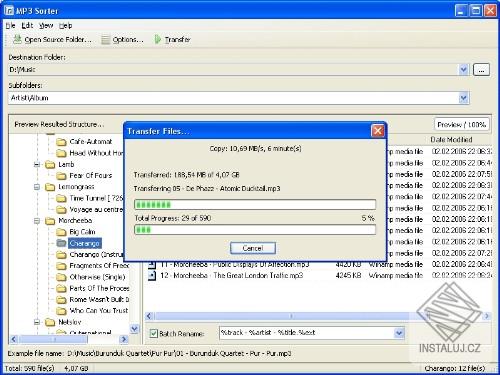Viewport: 500px width, 375px height.
Task: Click folder icon beside Otherwise (Single)
Action: pyautogui.click(x=61, y=277)
